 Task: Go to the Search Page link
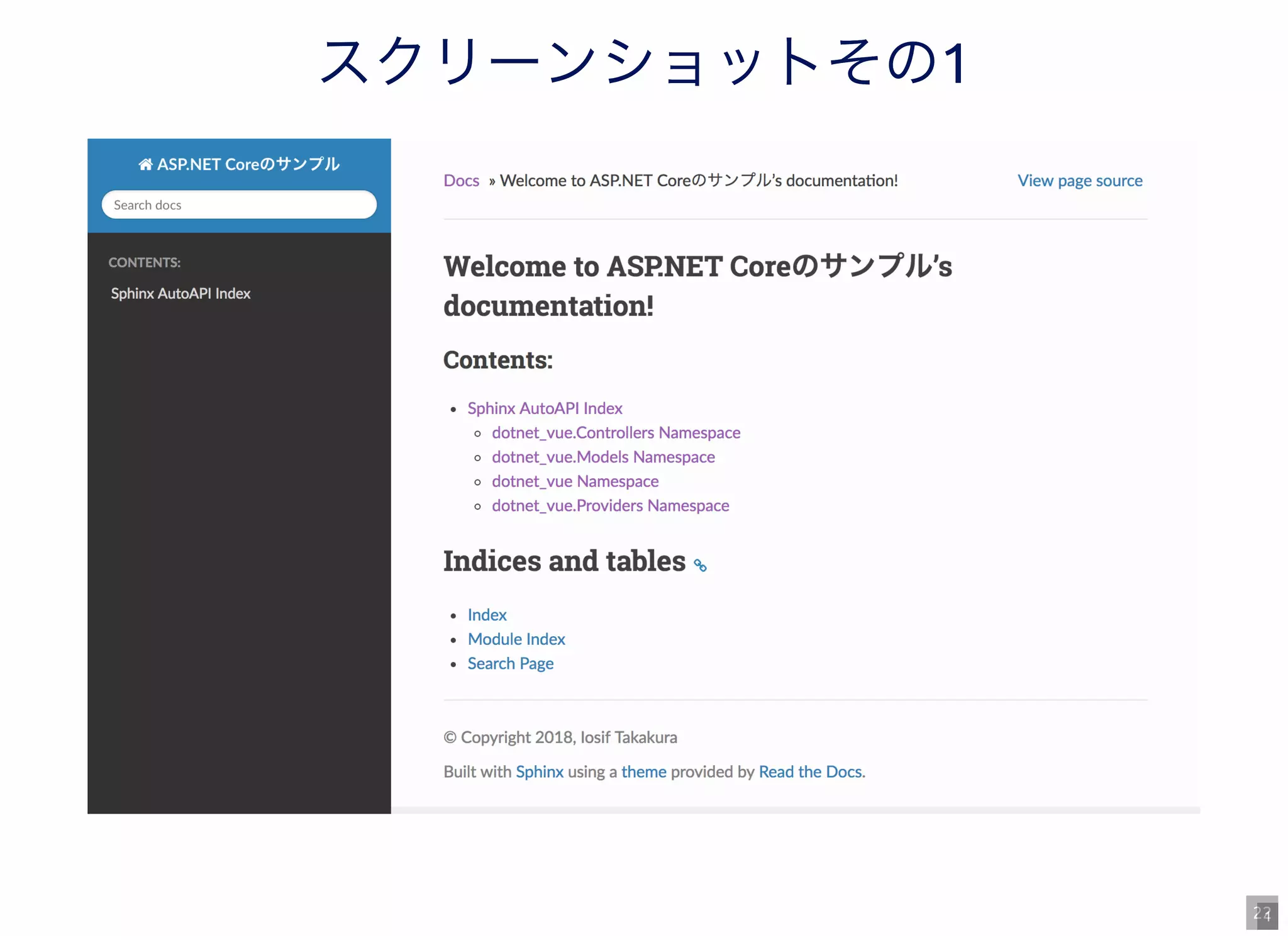click(510, 664)
